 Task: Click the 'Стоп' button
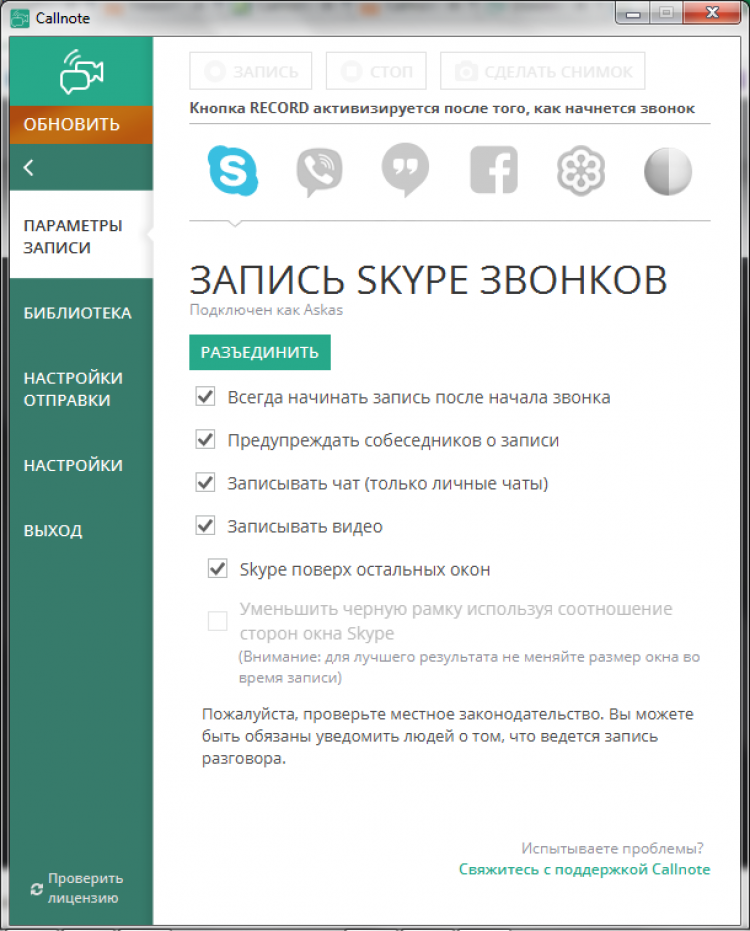[x=376, y=71]
